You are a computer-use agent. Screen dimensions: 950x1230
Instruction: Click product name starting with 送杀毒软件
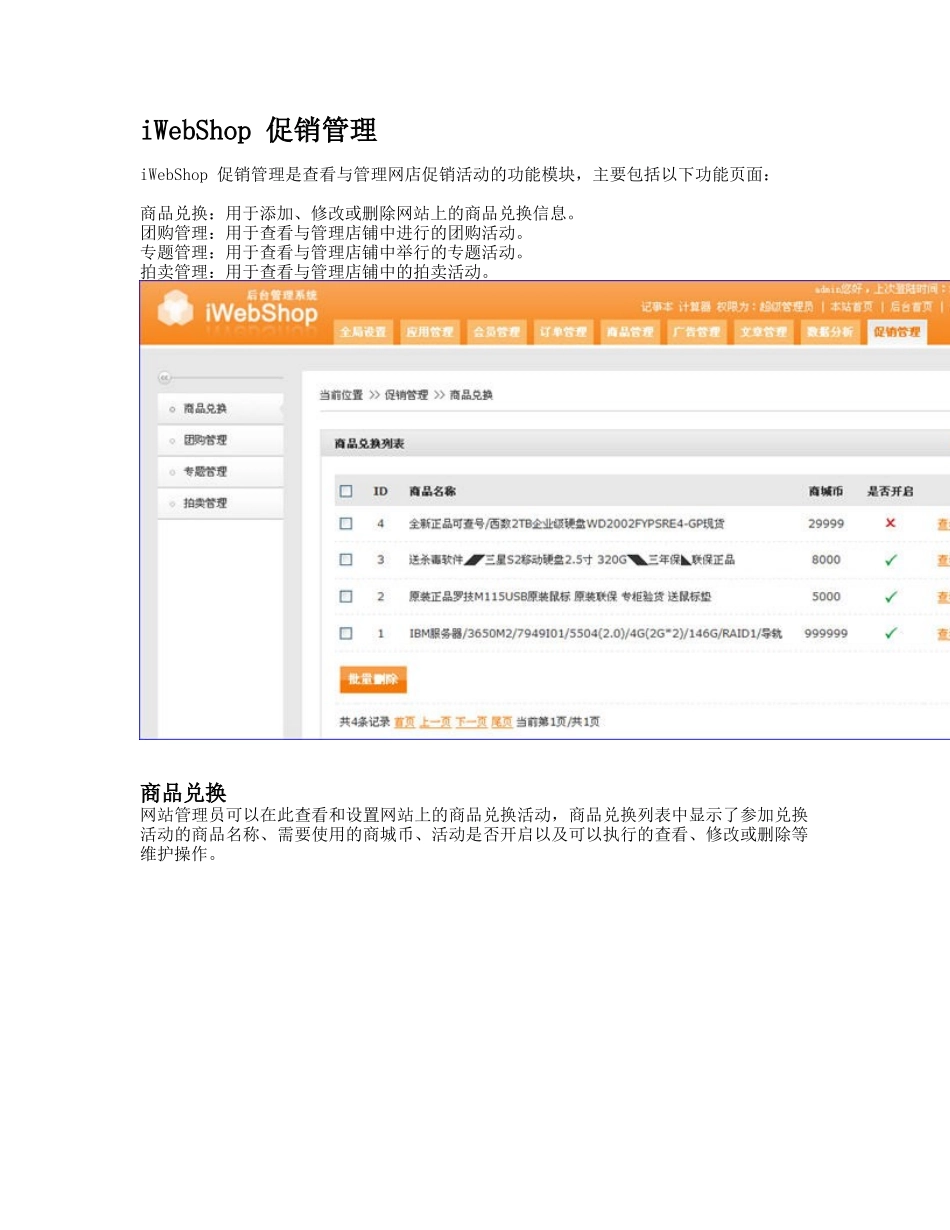(x=572, y=560)
